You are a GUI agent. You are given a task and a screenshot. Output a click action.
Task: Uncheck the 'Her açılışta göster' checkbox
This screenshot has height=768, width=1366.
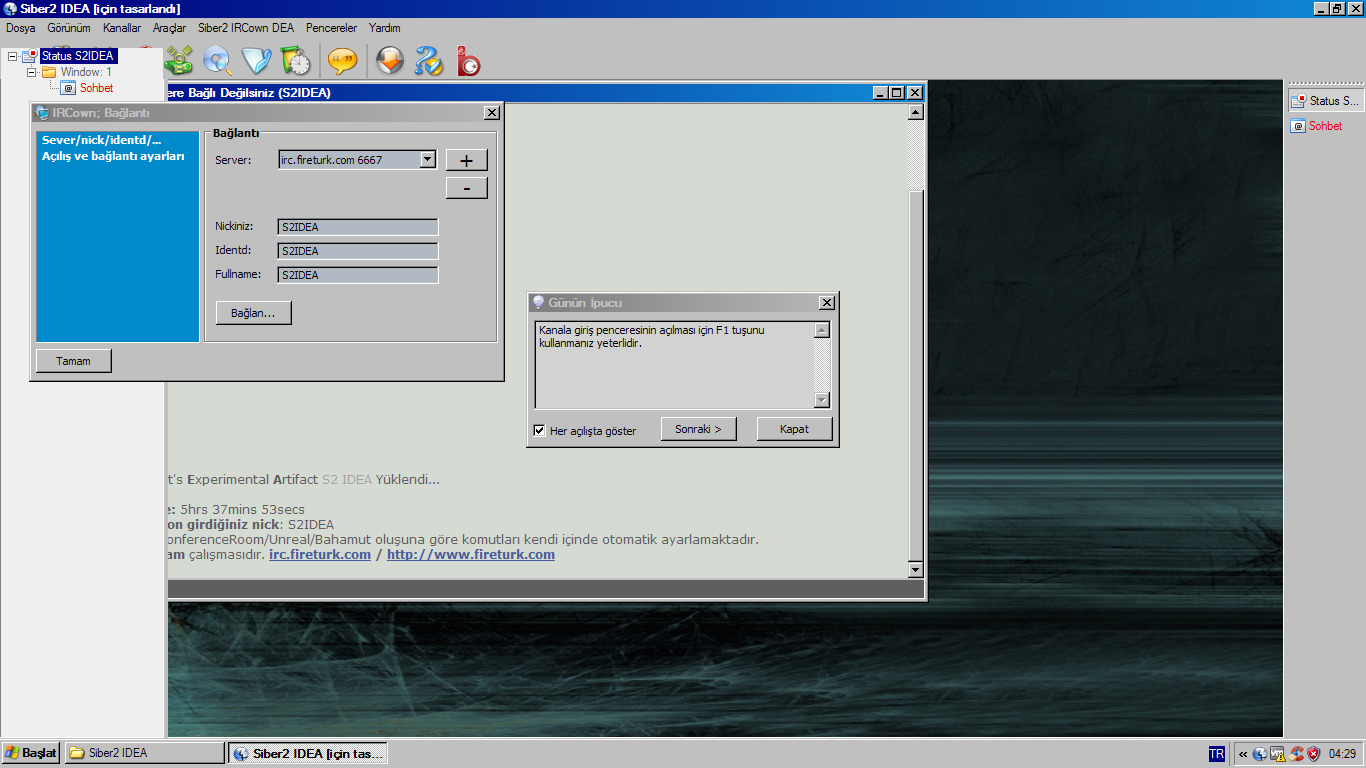(540, 431)
